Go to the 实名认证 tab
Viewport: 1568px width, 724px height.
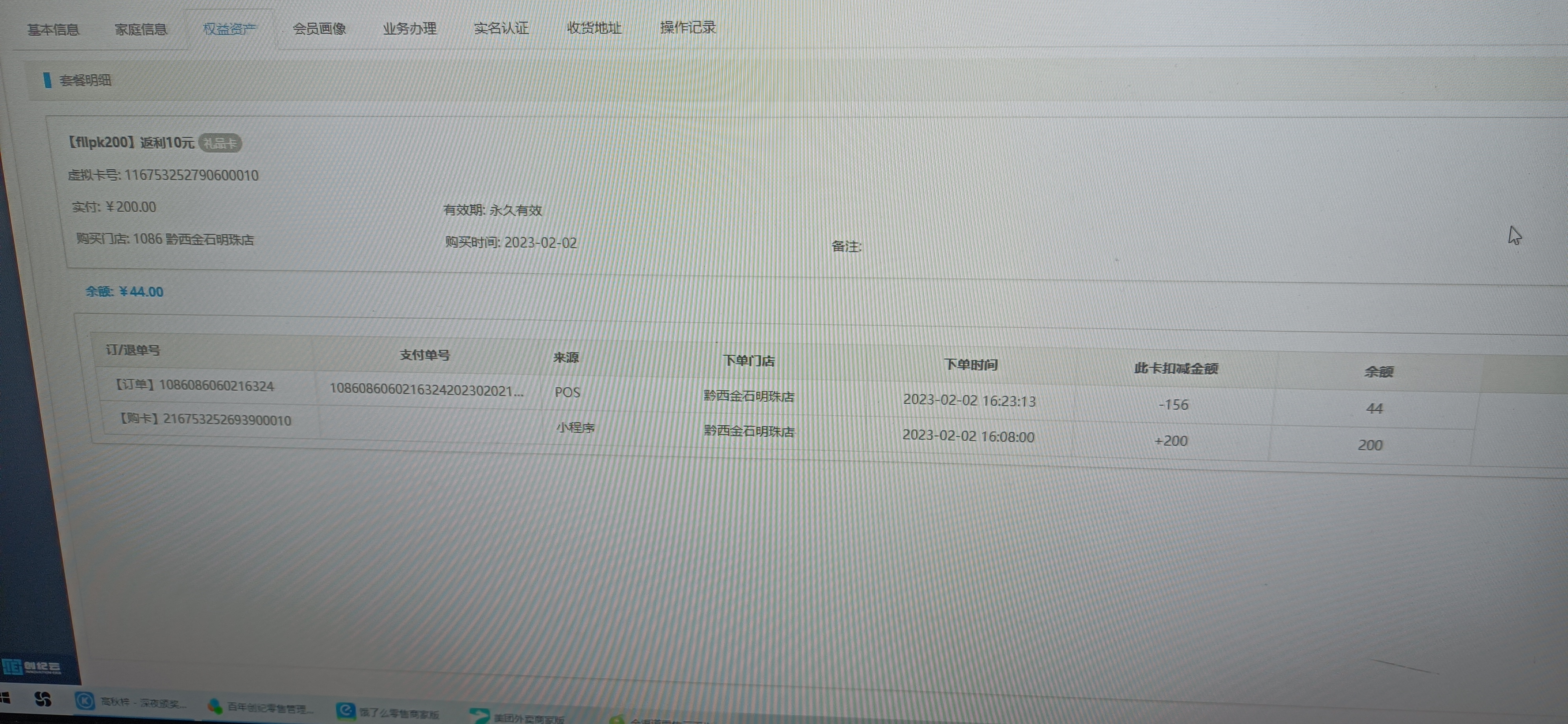pyautogui.click(x=501, y=28)
